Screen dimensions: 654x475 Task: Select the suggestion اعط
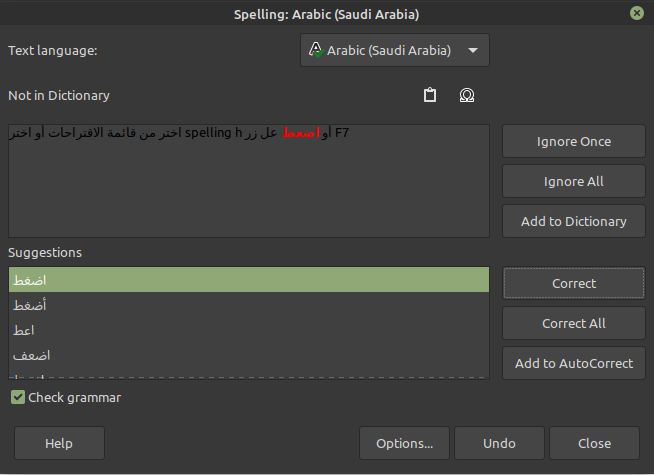[x=248, y=330]
